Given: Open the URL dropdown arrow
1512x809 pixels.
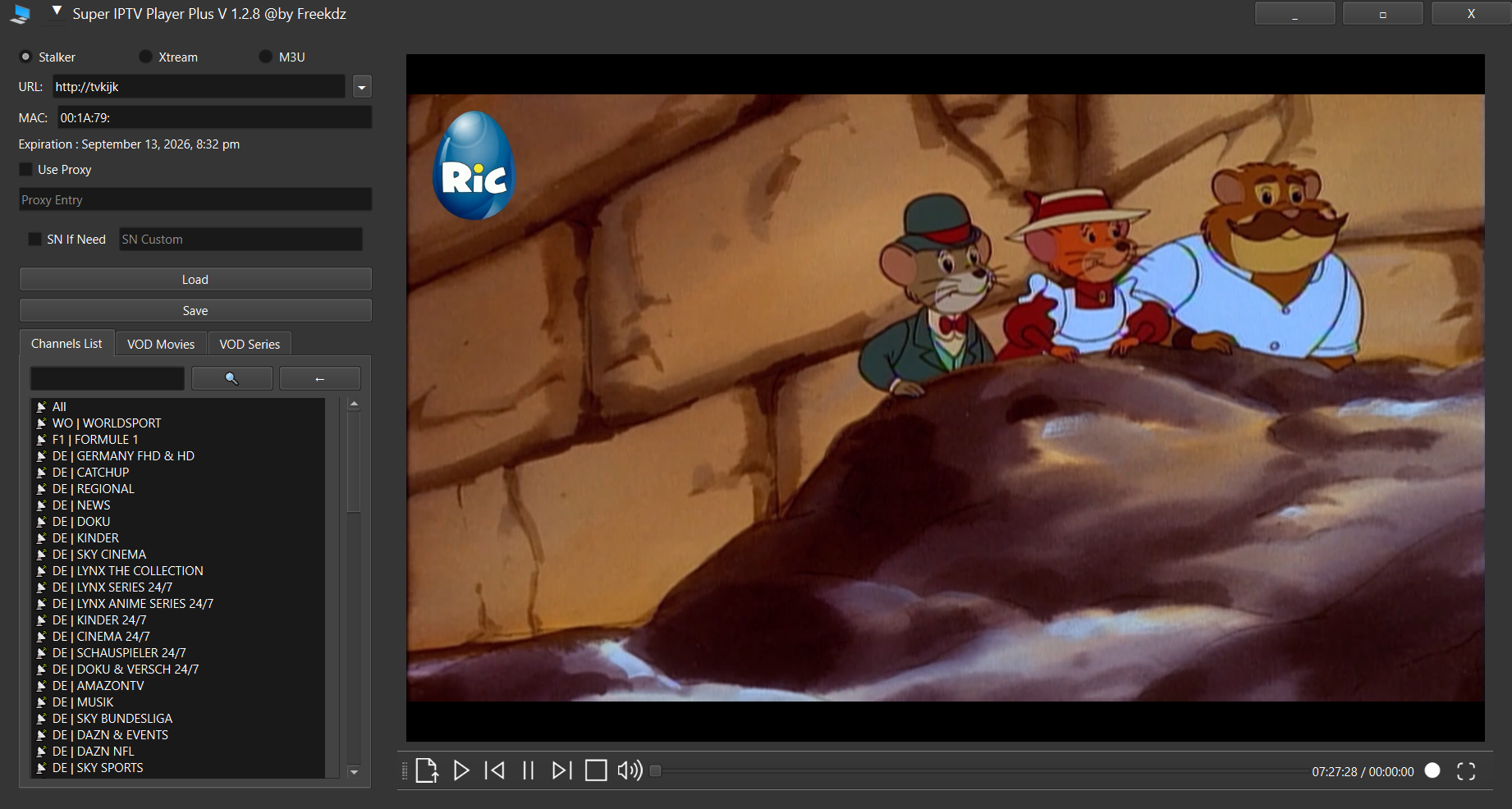Looking at the screenshot, I should (x=362, y=87).
